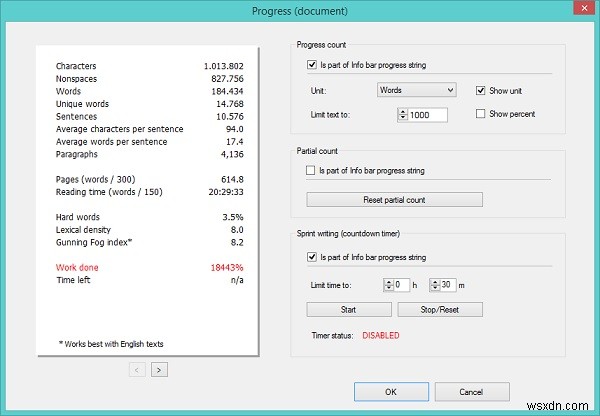Close the Progress (document) window
This screenshot has width=600, height=416.
[x=584, y=8]
